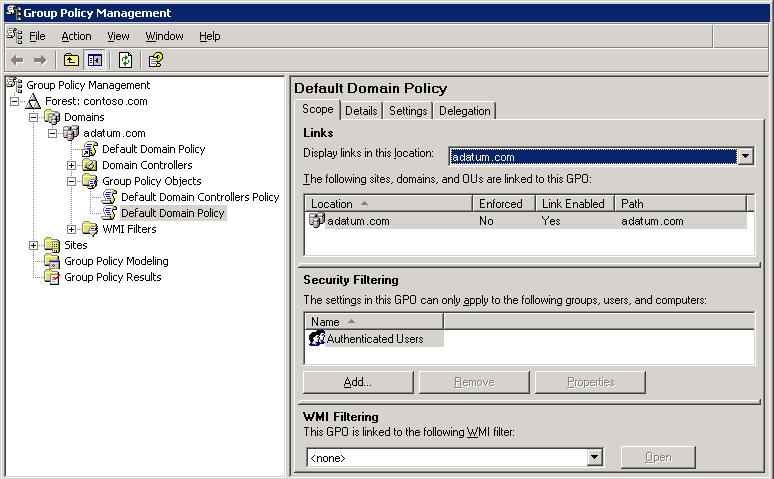The image size is (774, 479).
Task: Click the adatum.com Path cell in Links
Action: (652, 221)
